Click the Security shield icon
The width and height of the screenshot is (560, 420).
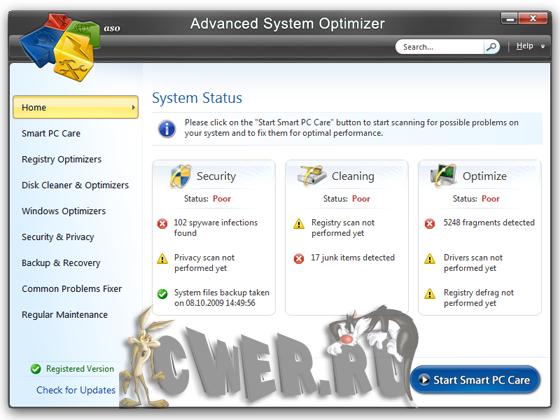point(181,176)
